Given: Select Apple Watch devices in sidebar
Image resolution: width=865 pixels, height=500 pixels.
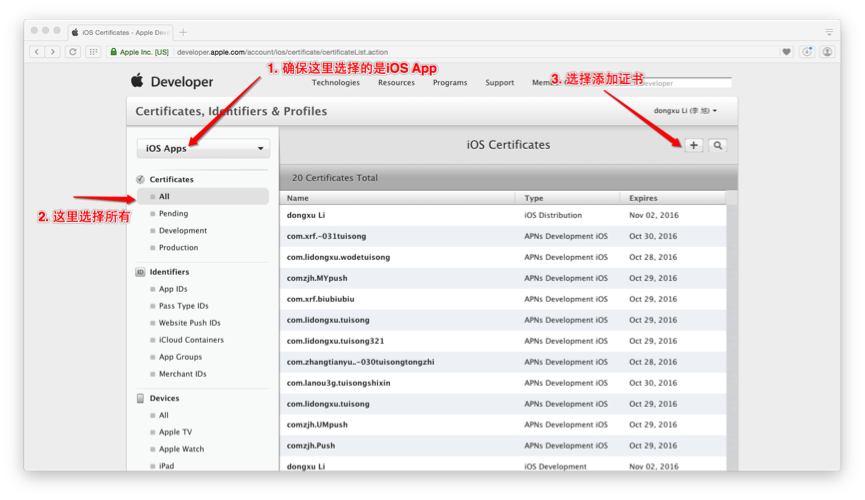Looking at the screenshot, I should click(x=181, y=449).
